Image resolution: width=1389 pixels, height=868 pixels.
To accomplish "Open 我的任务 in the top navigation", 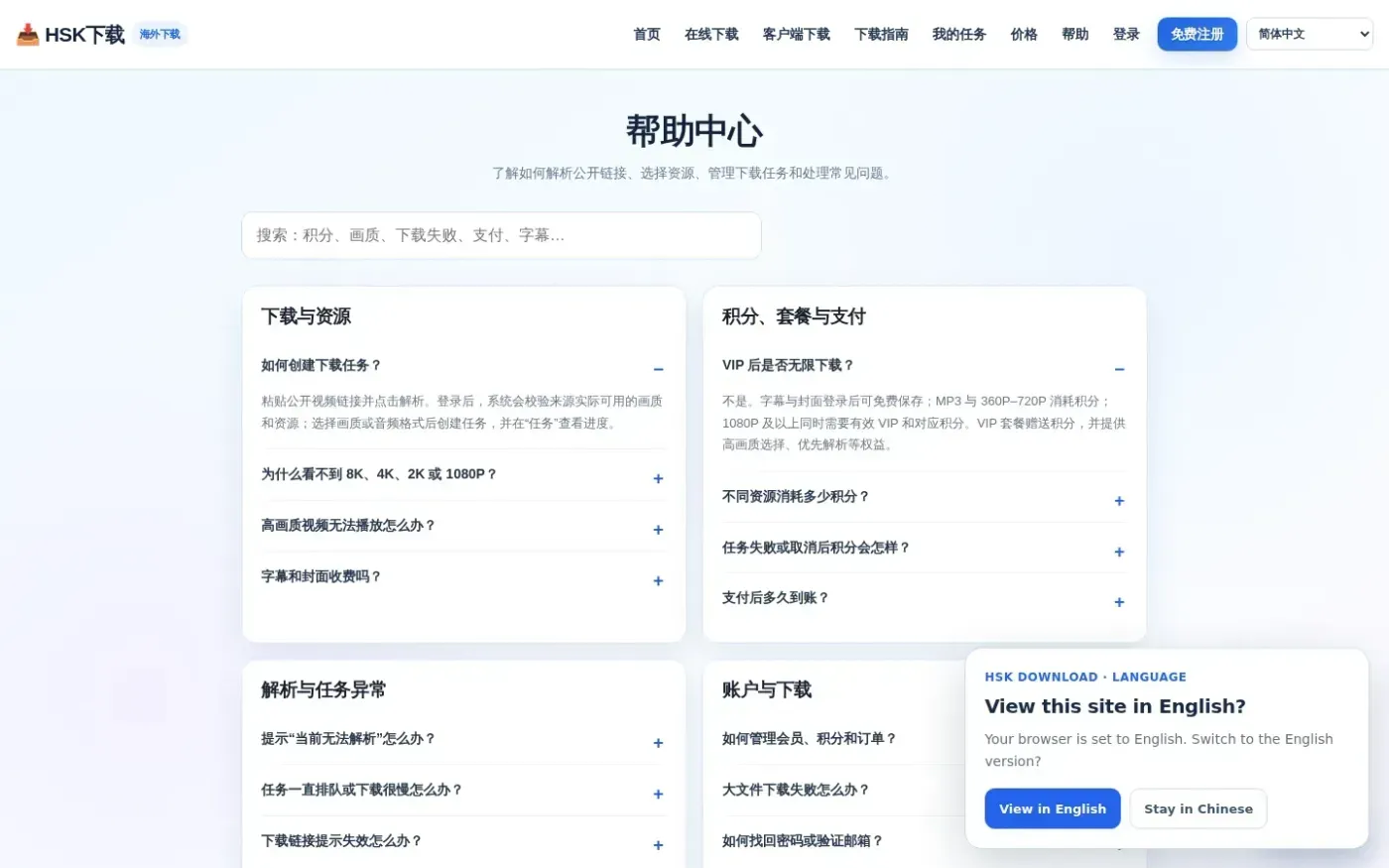I will coord(959,35).
